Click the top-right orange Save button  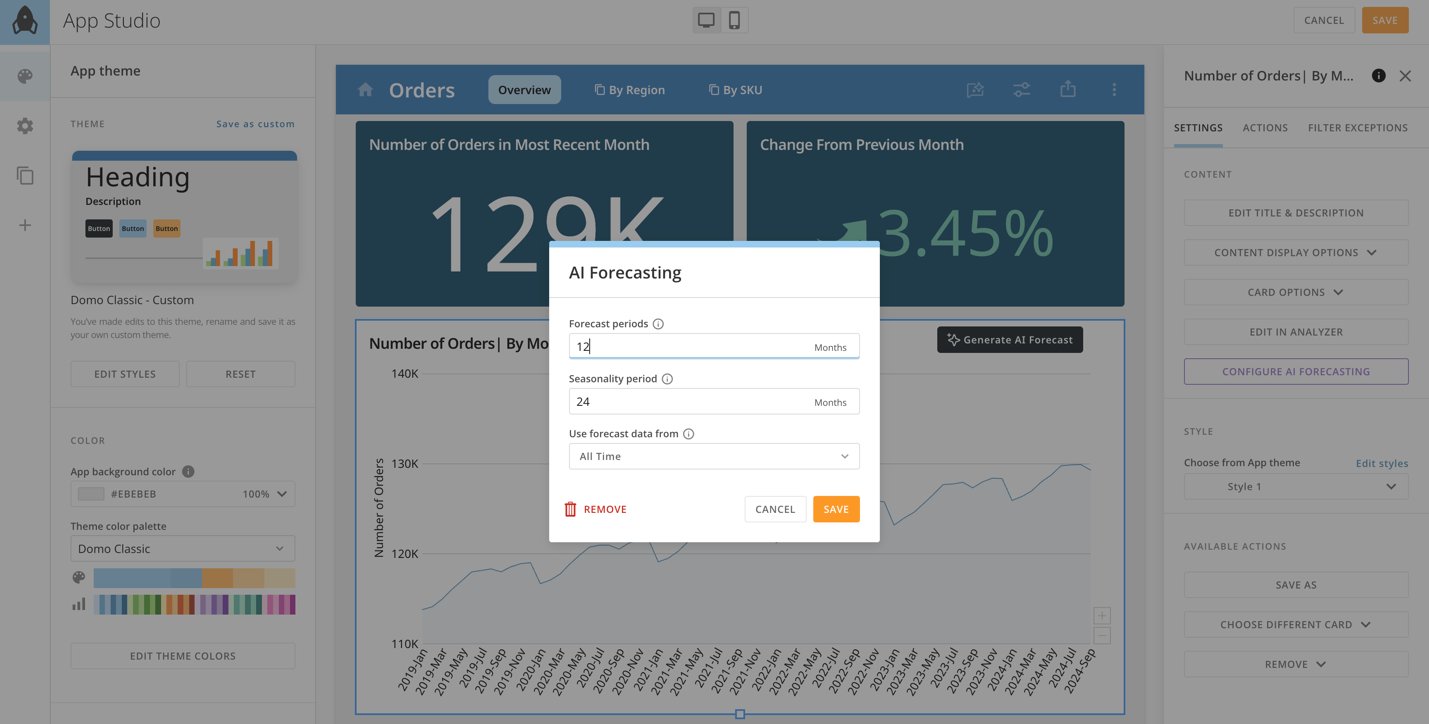(x=1385, y=20)
